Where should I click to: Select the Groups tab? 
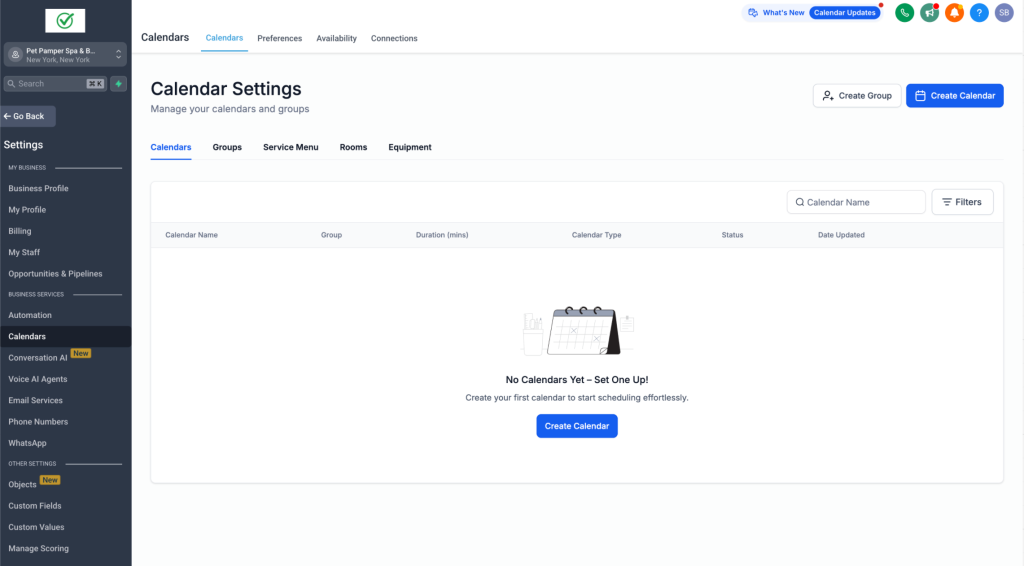tap(227, 148)
